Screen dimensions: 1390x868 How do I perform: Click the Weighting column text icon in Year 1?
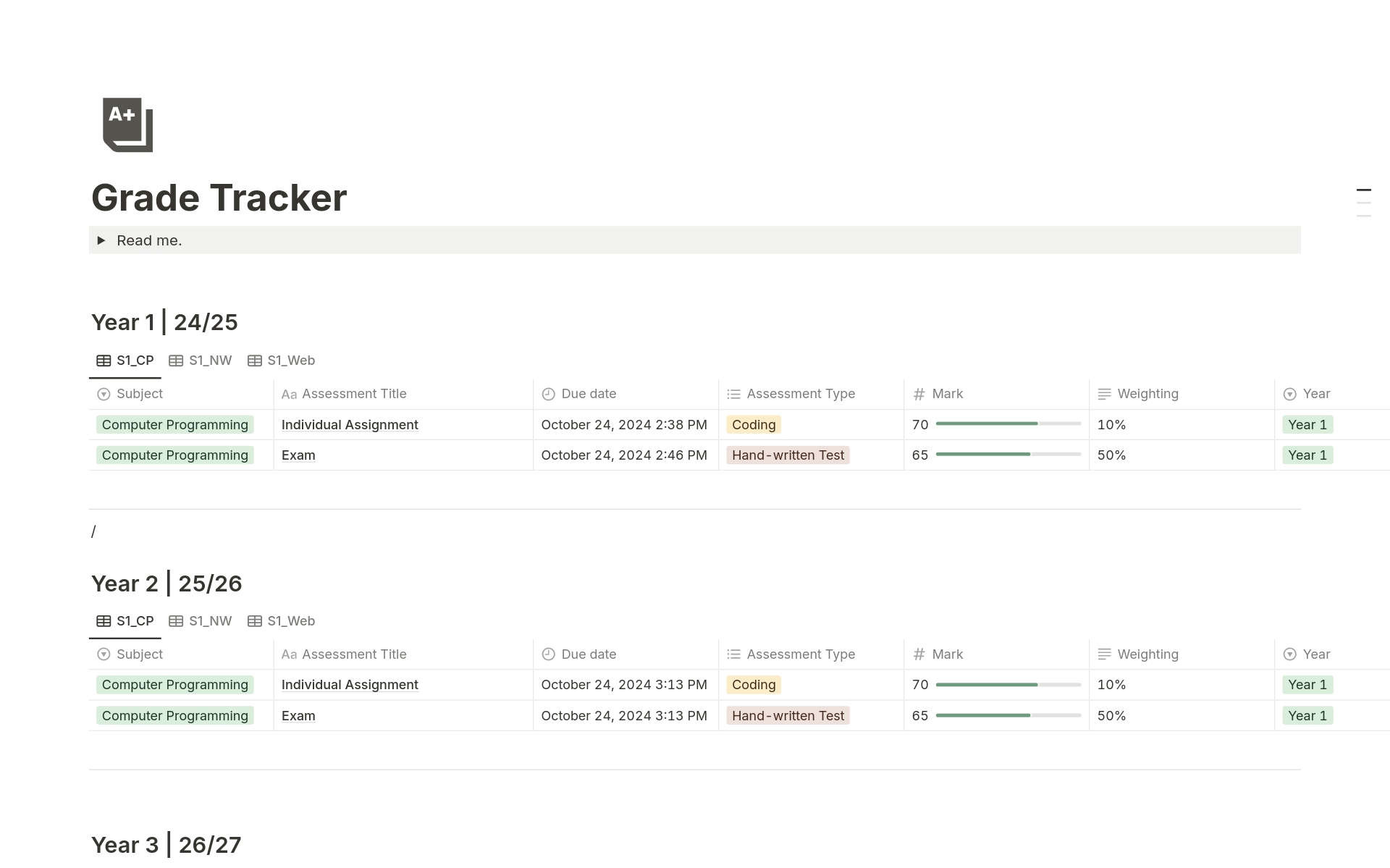click(1104, 394)
